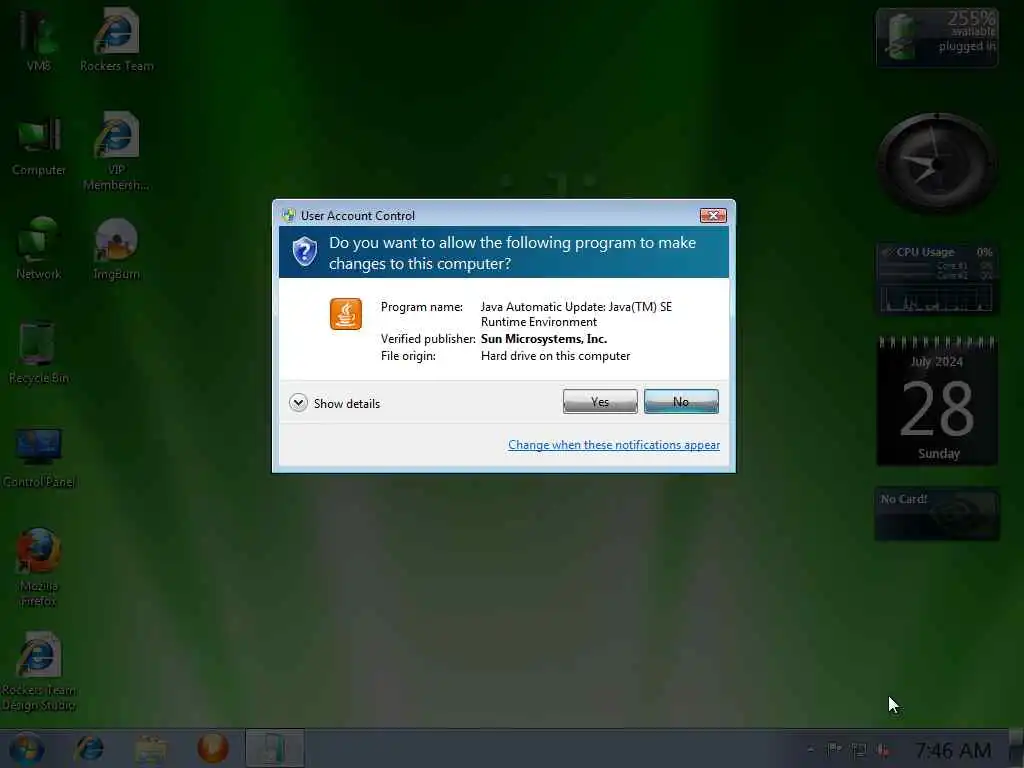Click Yes to allow the Java update
The width and height of the screenshot is (1024, 768).
click(x=600, y=402)
